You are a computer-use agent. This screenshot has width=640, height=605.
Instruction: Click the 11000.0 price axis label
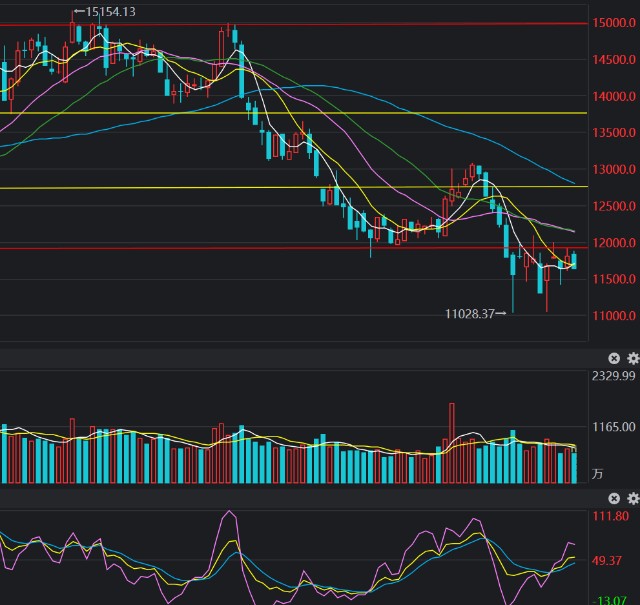[614, 315]
